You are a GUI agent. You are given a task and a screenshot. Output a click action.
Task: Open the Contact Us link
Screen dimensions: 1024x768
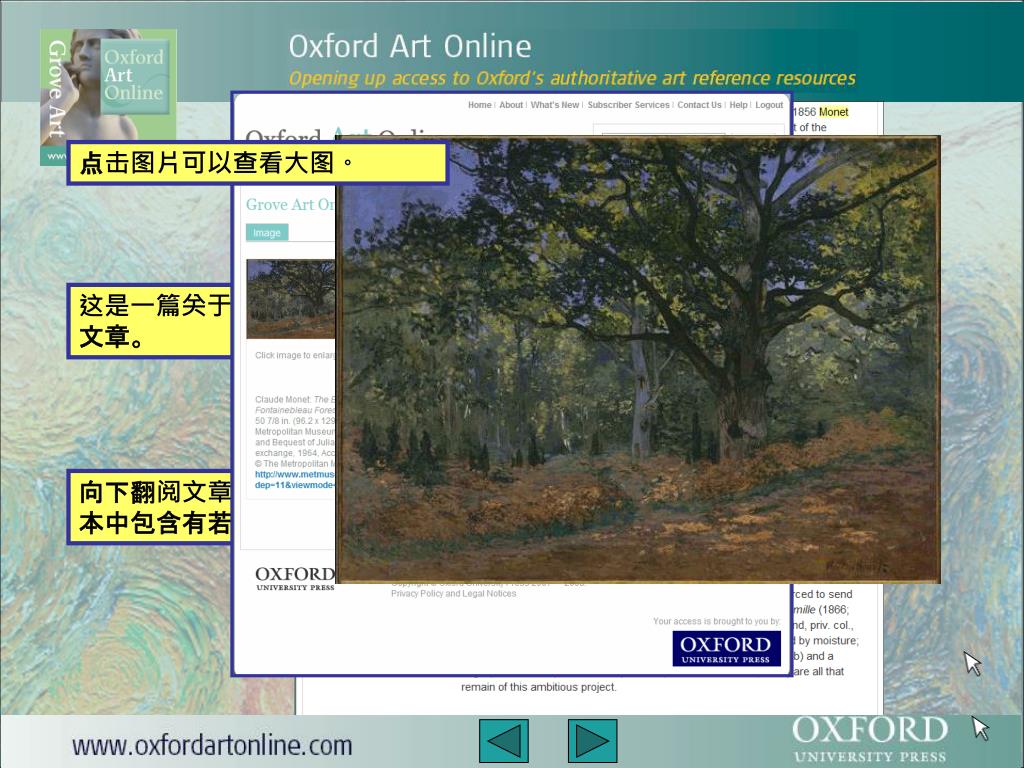pyautogui.click(x=699, y=105)
